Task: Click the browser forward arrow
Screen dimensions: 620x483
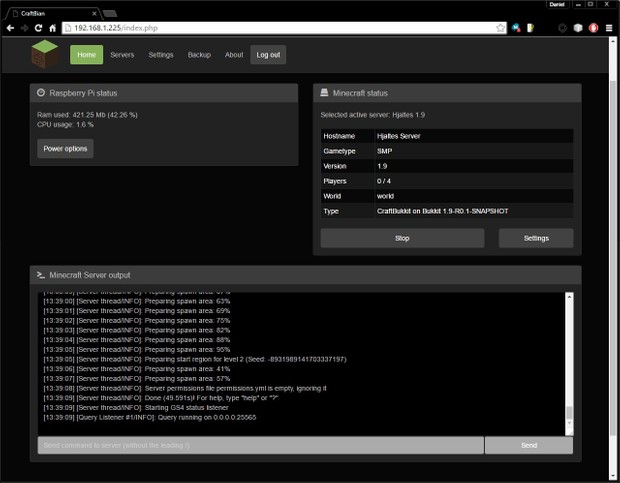Action: [25, 28]
